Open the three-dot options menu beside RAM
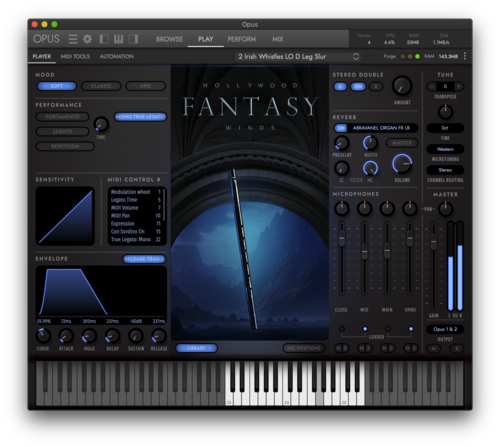This screenshot has width=500, height=447. (x=465, y=56)
